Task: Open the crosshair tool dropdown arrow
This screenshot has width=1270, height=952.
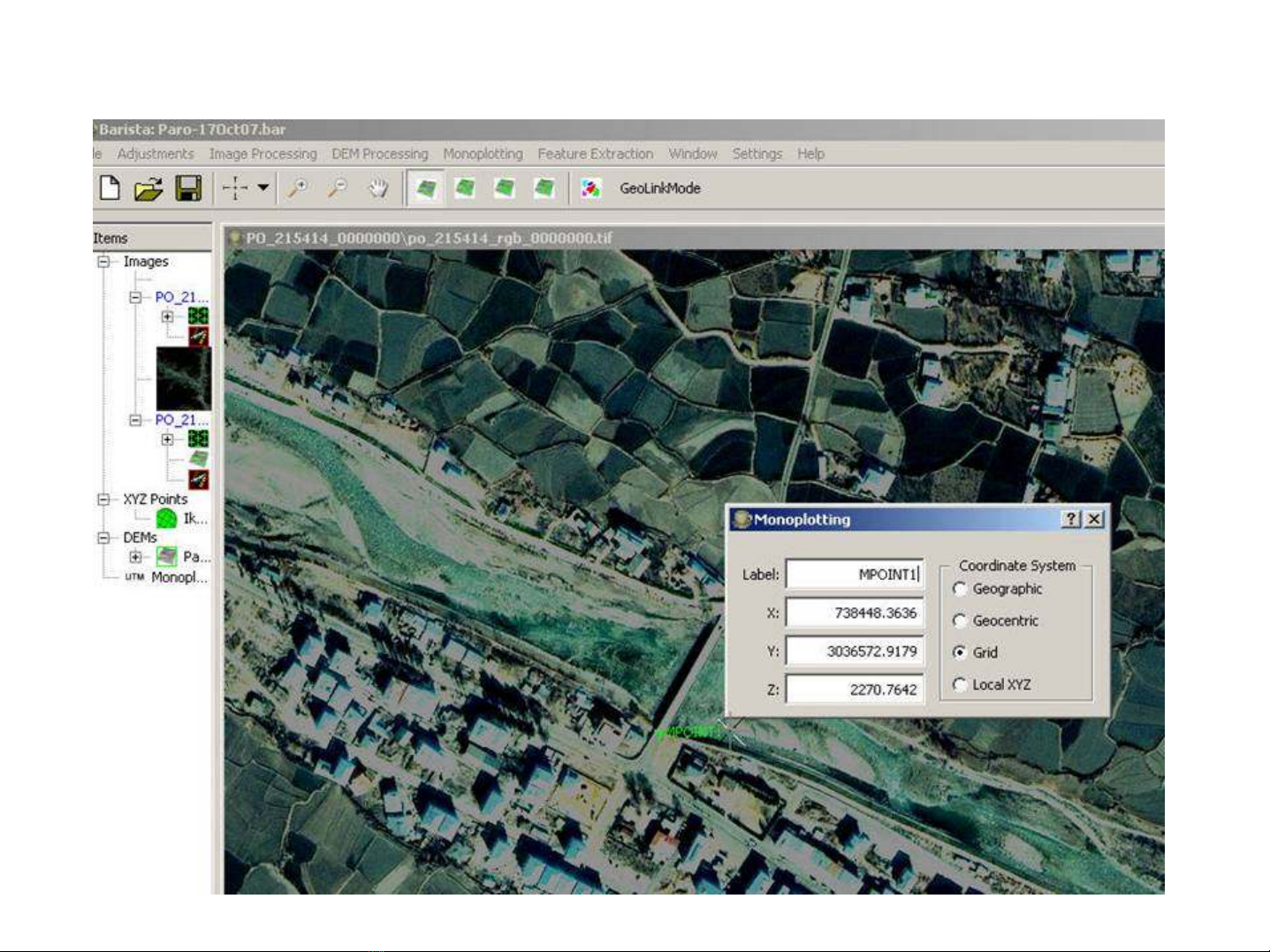Action: (262, 187)
